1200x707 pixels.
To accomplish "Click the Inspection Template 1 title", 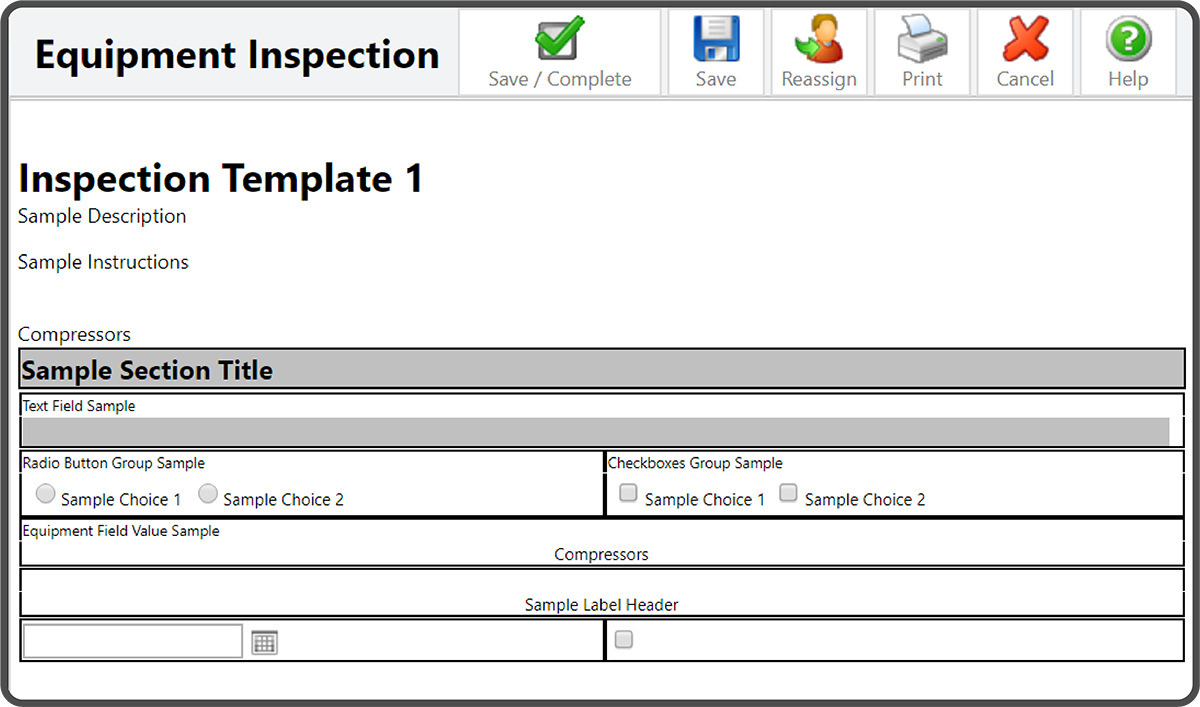I will click(x=220, y=178).
